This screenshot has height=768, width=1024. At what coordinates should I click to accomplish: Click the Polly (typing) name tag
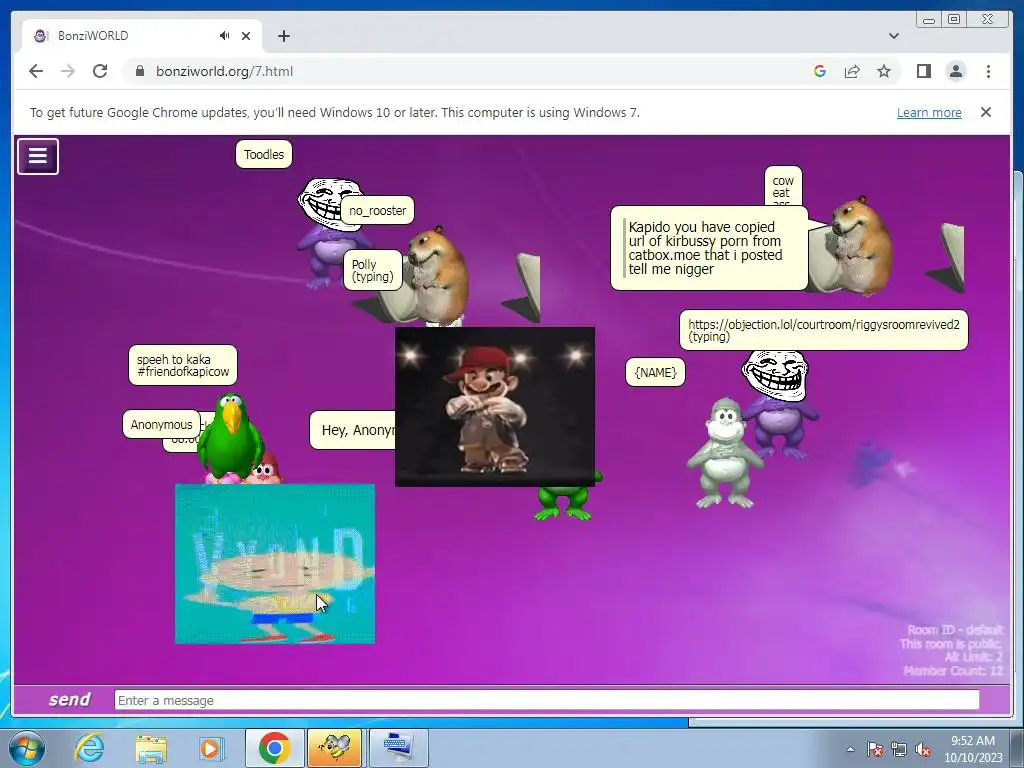coord(373,270)
